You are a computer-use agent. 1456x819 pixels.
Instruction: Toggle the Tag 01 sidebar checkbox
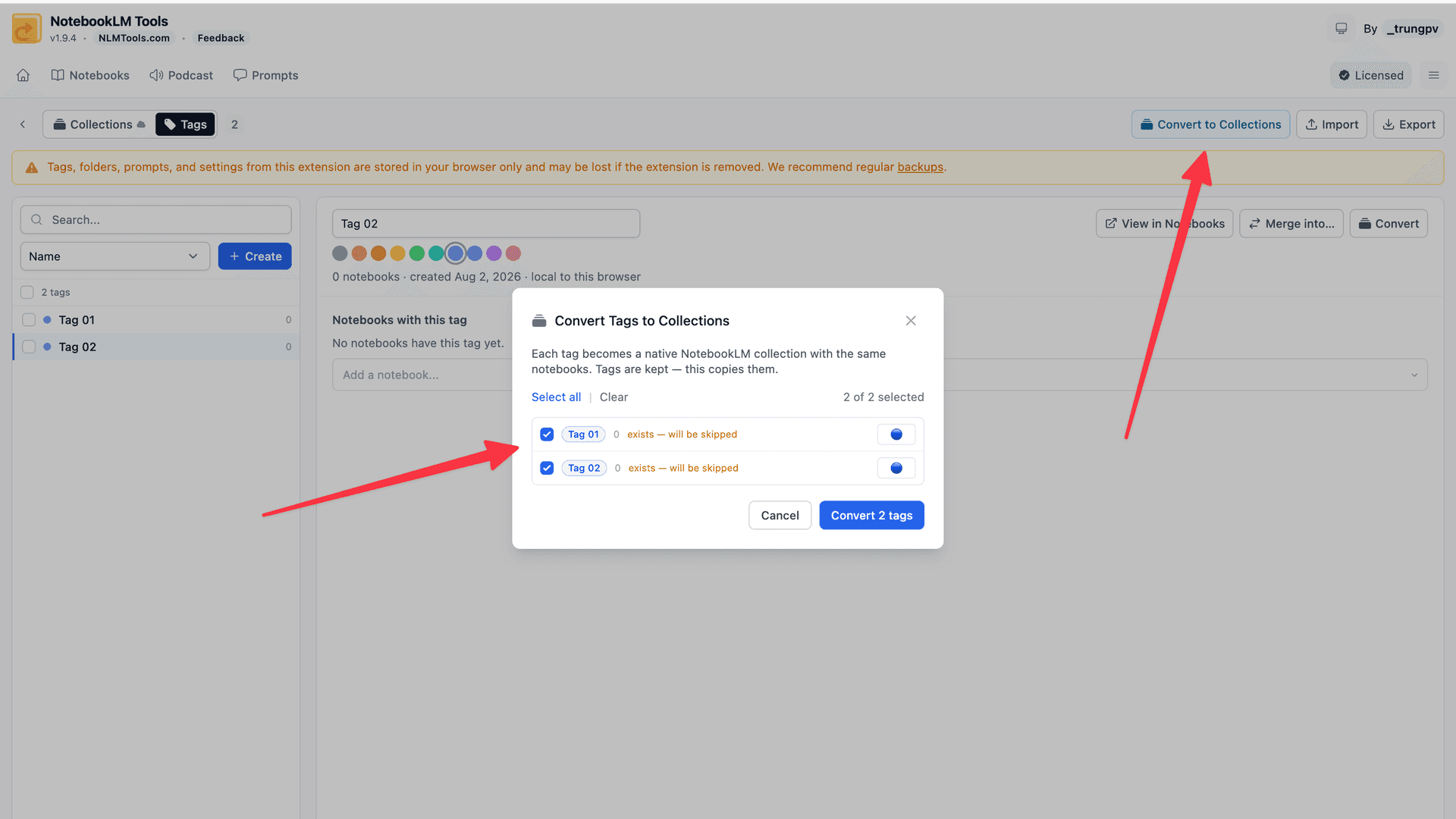29,320
